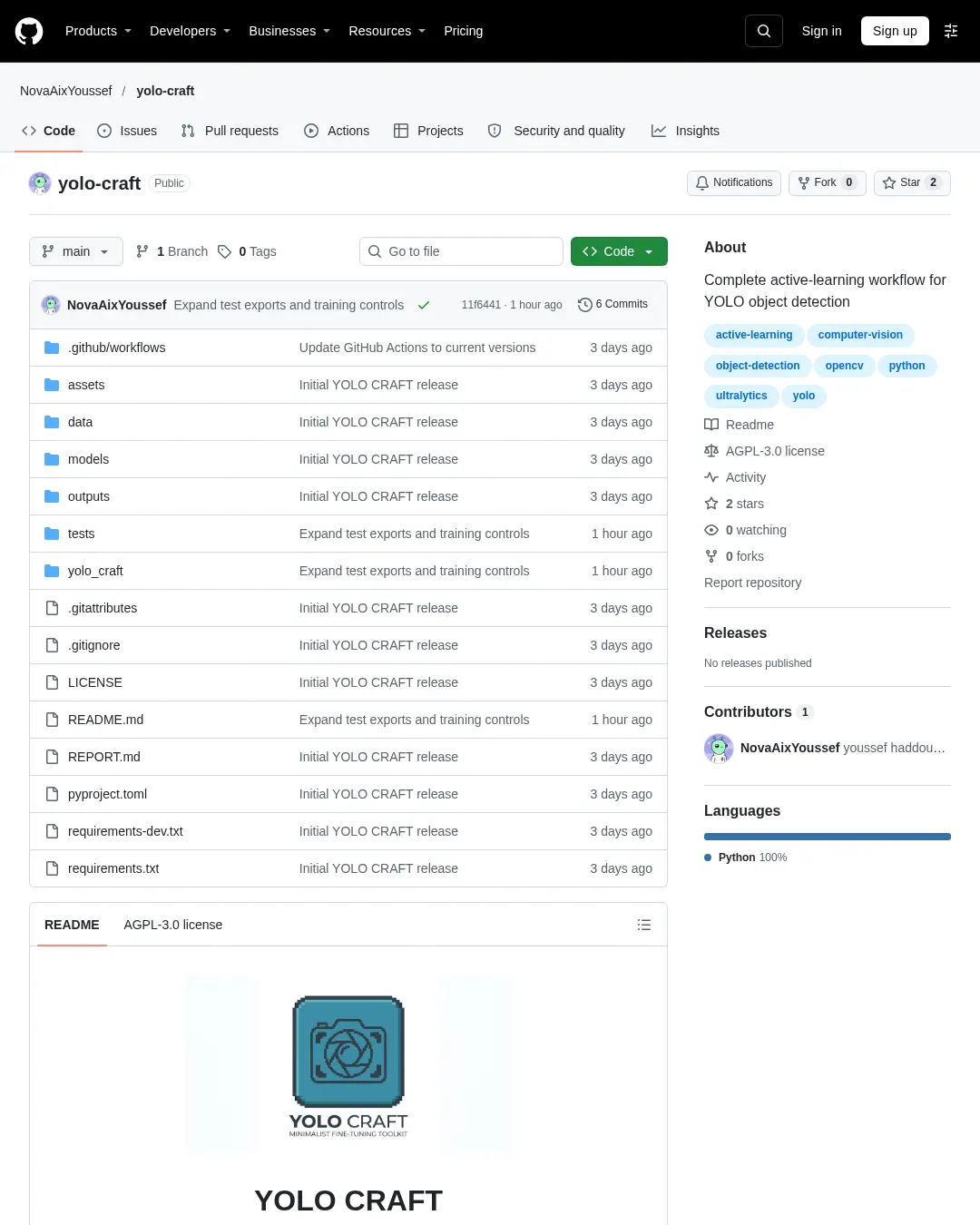Open the requirements-dev.txt file
The height and width of the screenshot is (1225, 980).
point(125,831)
